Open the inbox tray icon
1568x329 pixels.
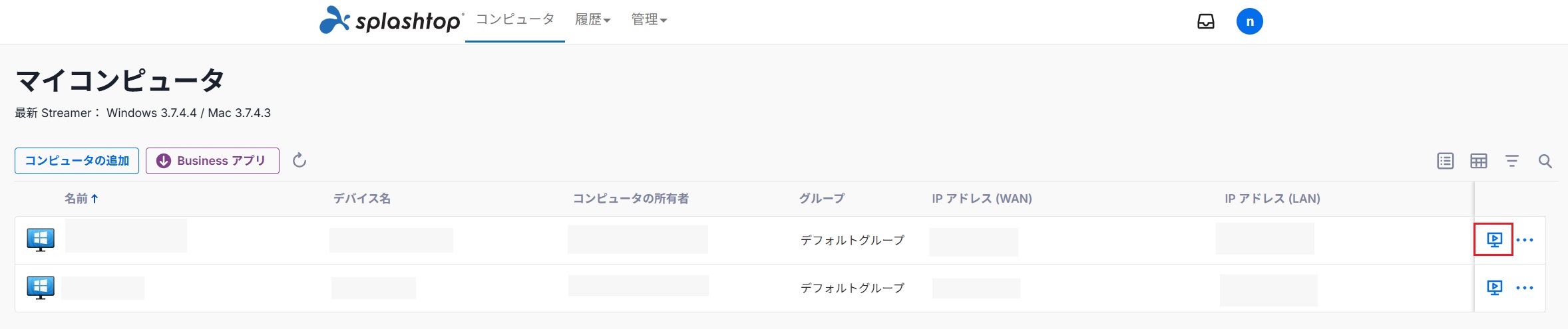point(1206,21)
